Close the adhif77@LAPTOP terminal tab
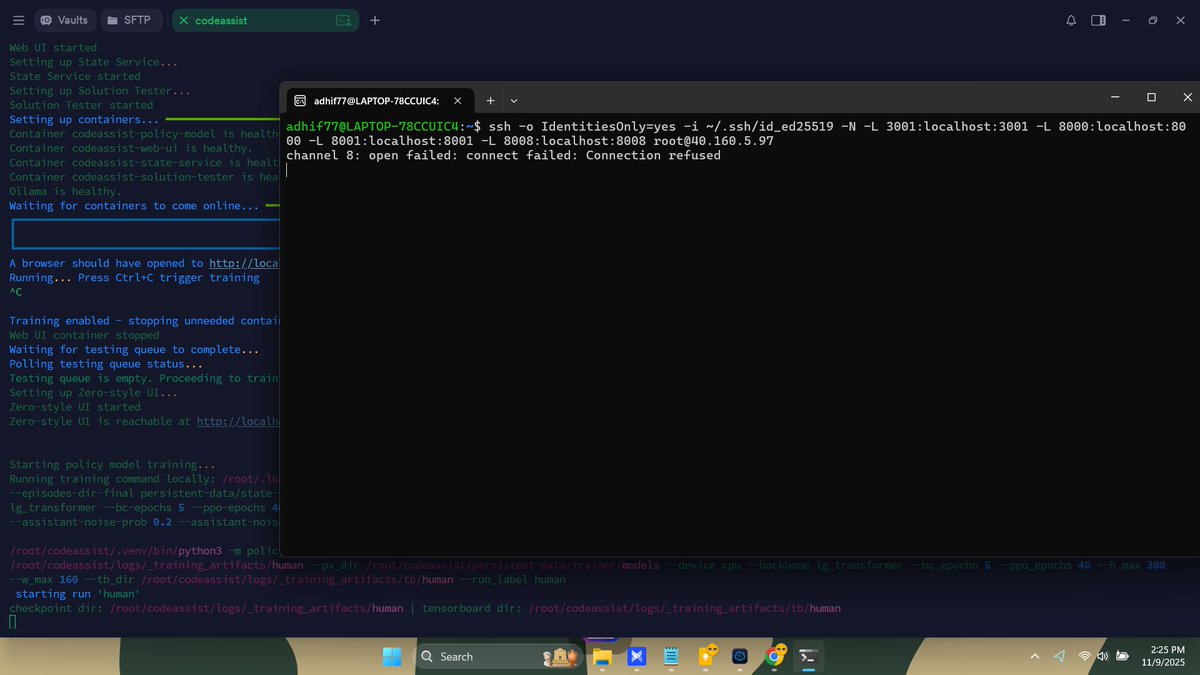 click(x=458, y=100)
